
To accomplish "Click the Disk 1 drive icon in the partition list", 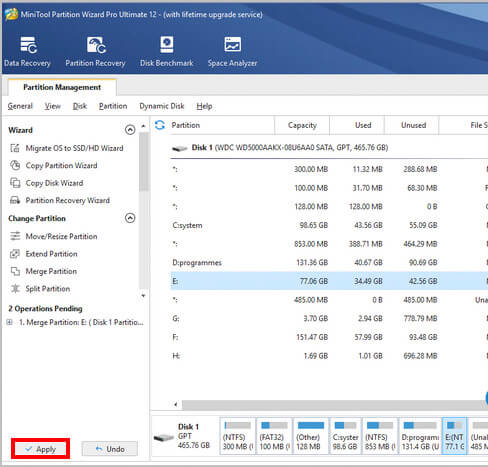I will point(180,148).
